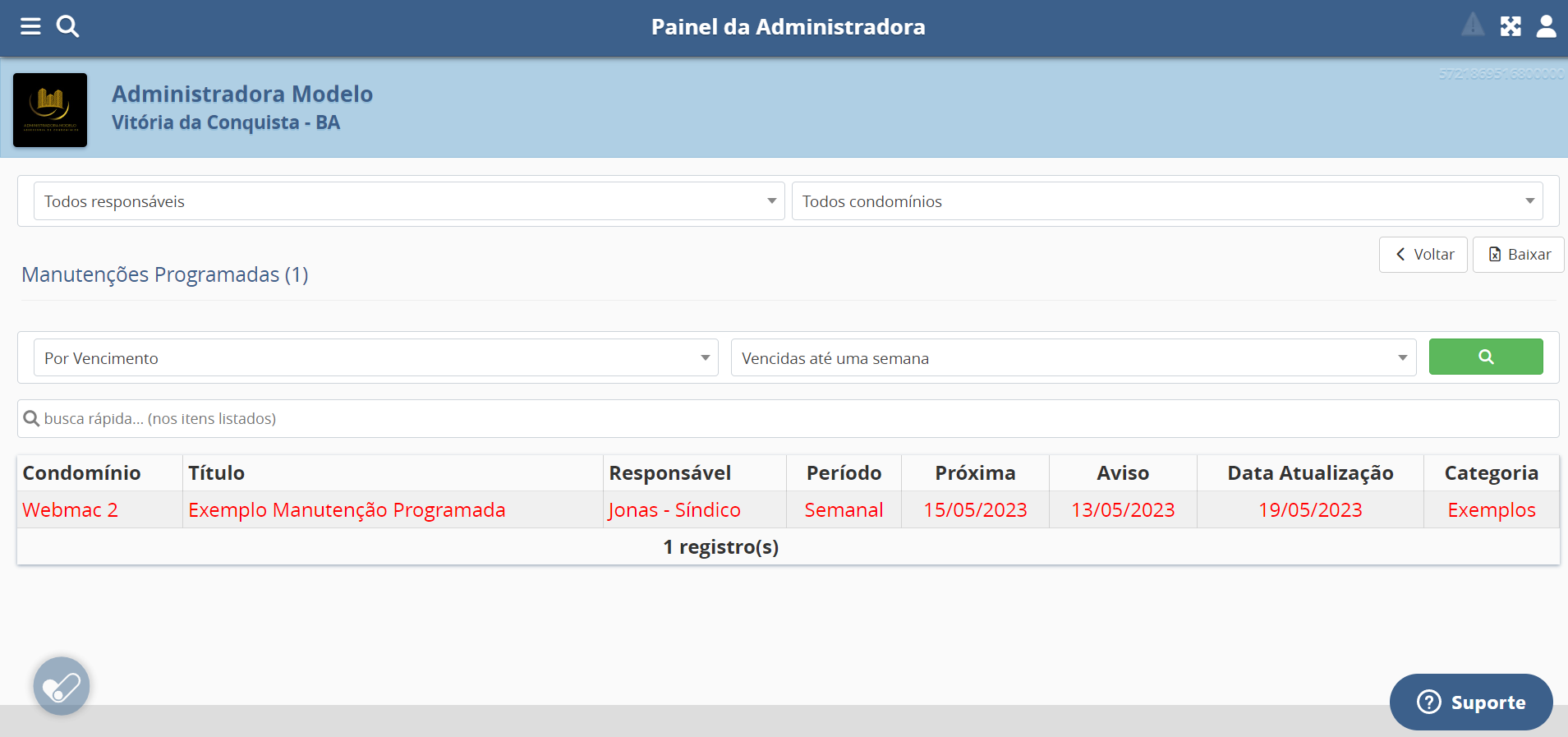Sort by the Condomínio column header
This screenshot has height=737, width=1568.
point(82,473)
